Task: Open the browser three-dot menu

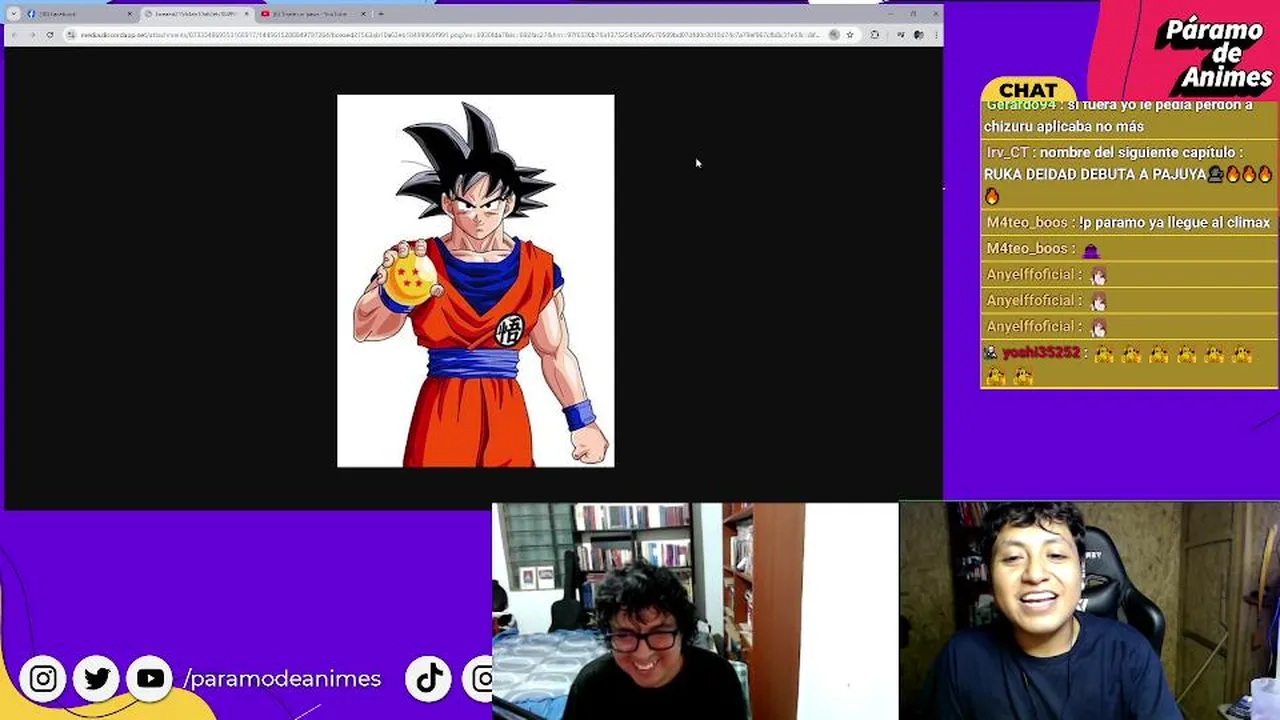Action: tap(934, 34)
